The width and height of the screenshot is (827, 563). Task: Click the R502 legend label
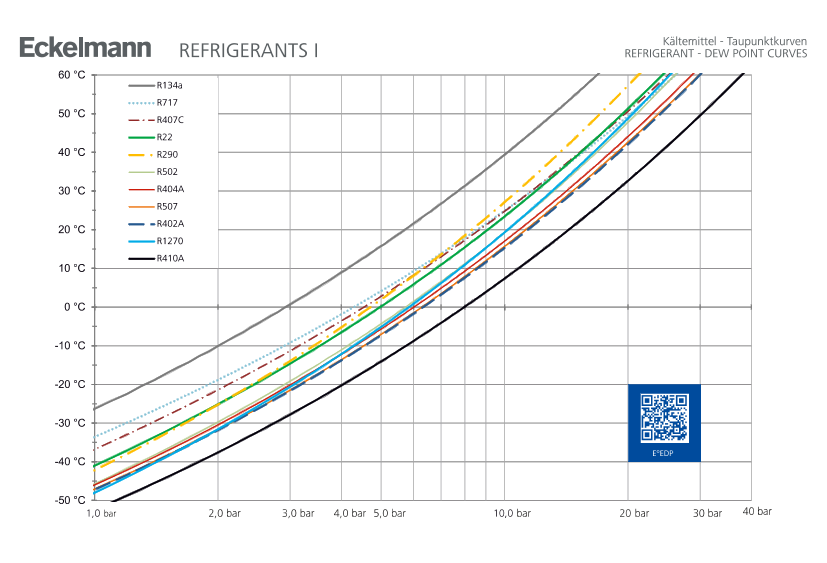pos(168,172)
